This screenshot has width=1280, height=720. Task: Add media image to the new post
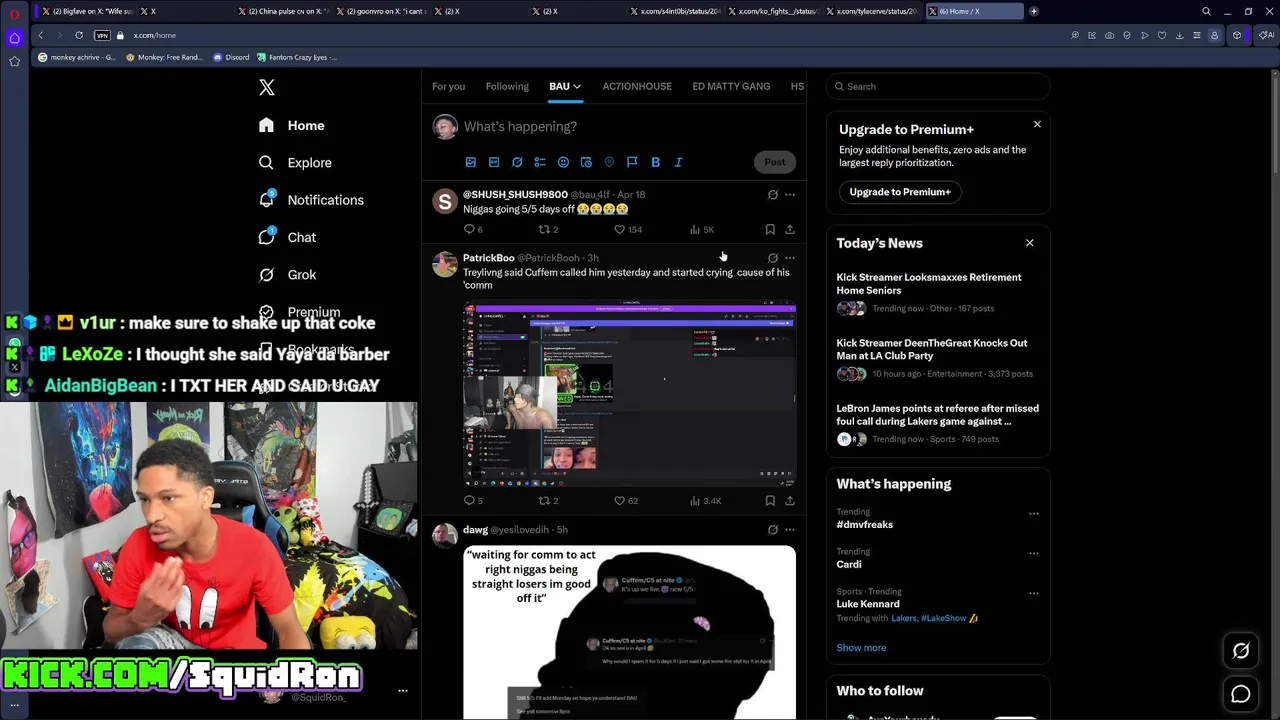(x=471, y=162)
